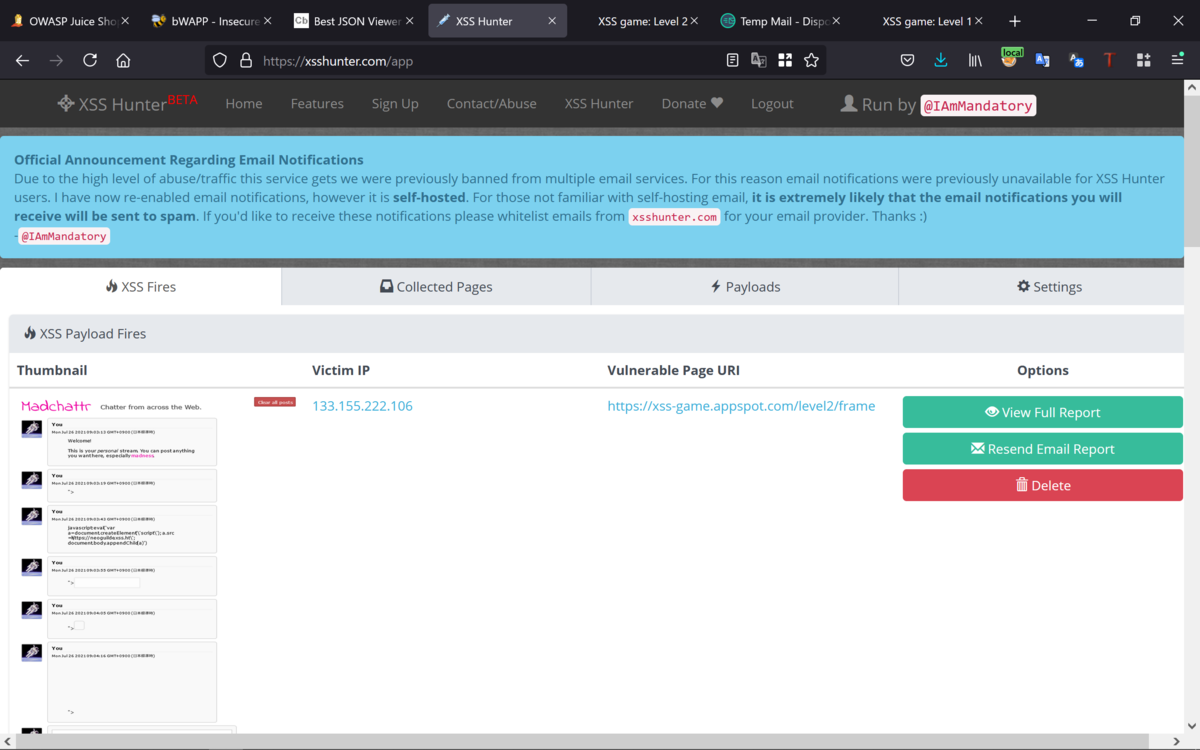Image resolution: width=1200 pixels, height=750 pixels.
Task: Switch to the Payloads tab
Action: (745, 286)
